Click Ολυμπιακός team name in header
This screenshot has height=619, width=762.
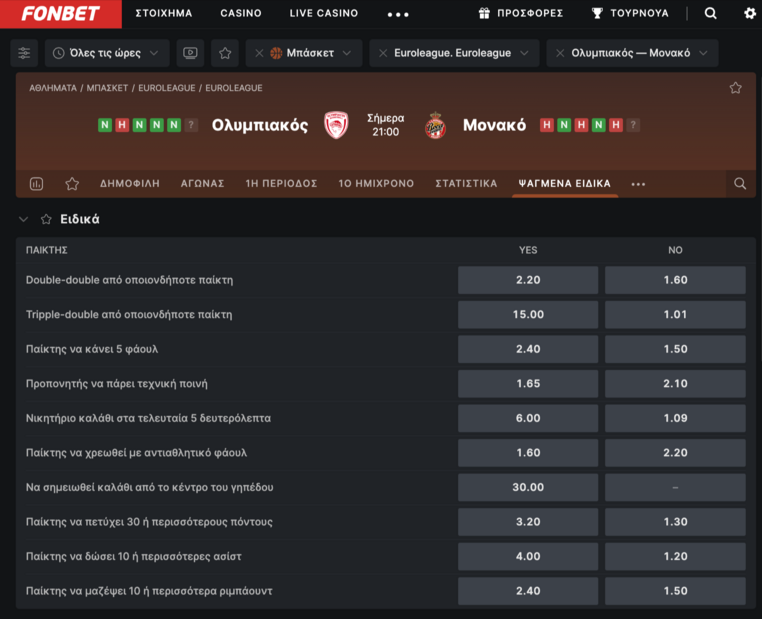pyautogui.click(x=260, y=125)
